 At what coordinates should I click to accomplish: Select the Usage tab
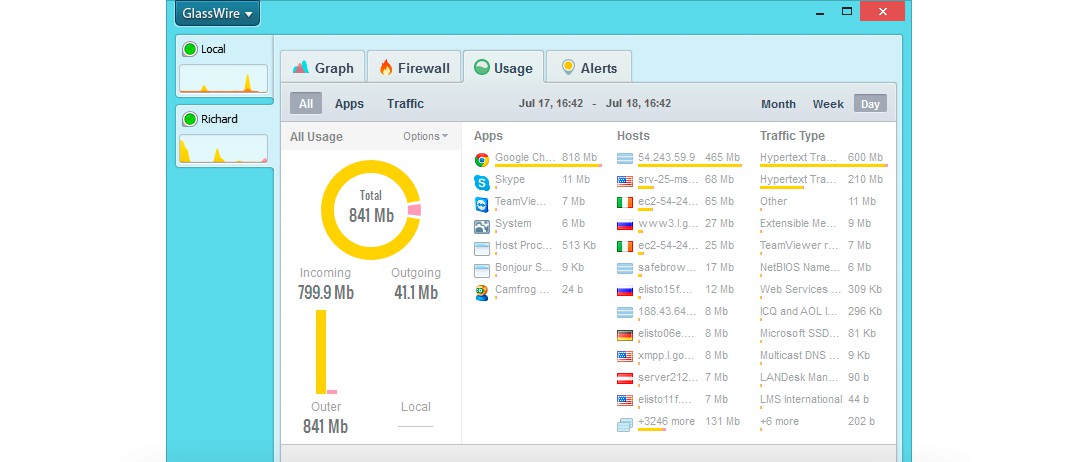(x=503, y=68)
